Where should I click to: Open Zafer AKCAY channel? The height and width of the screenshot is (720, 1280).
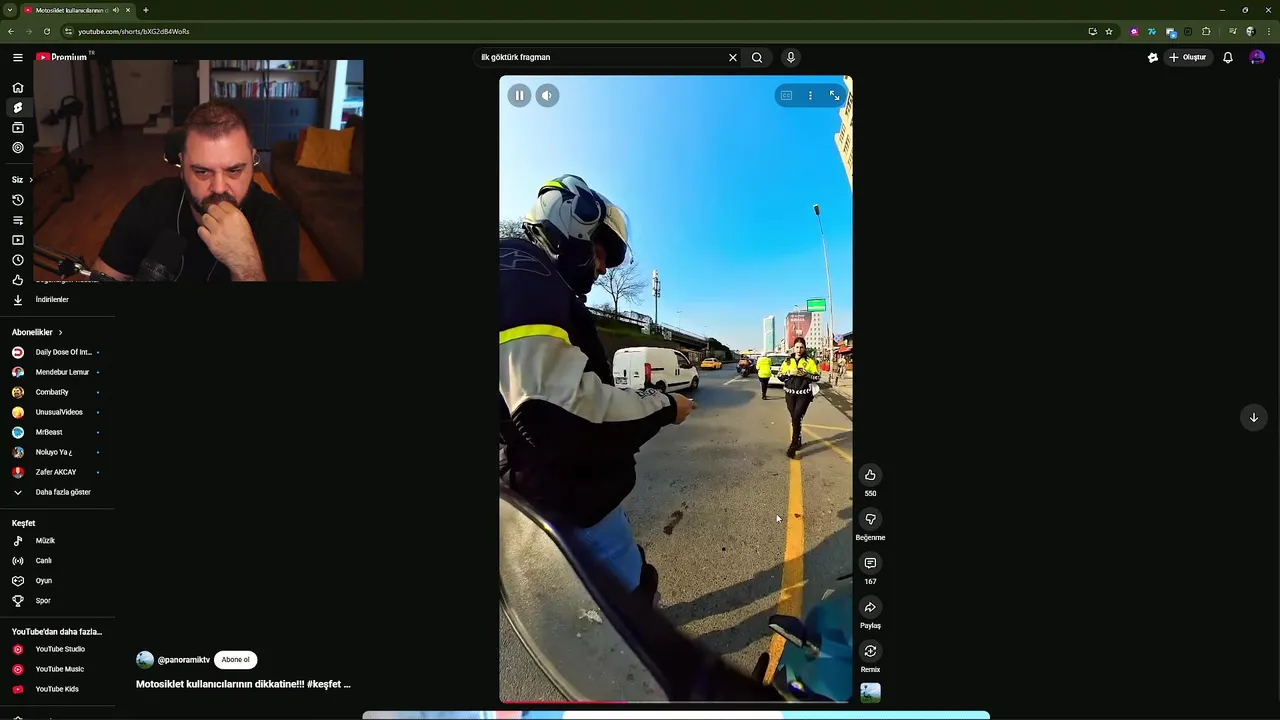click(x=57, y=472)
